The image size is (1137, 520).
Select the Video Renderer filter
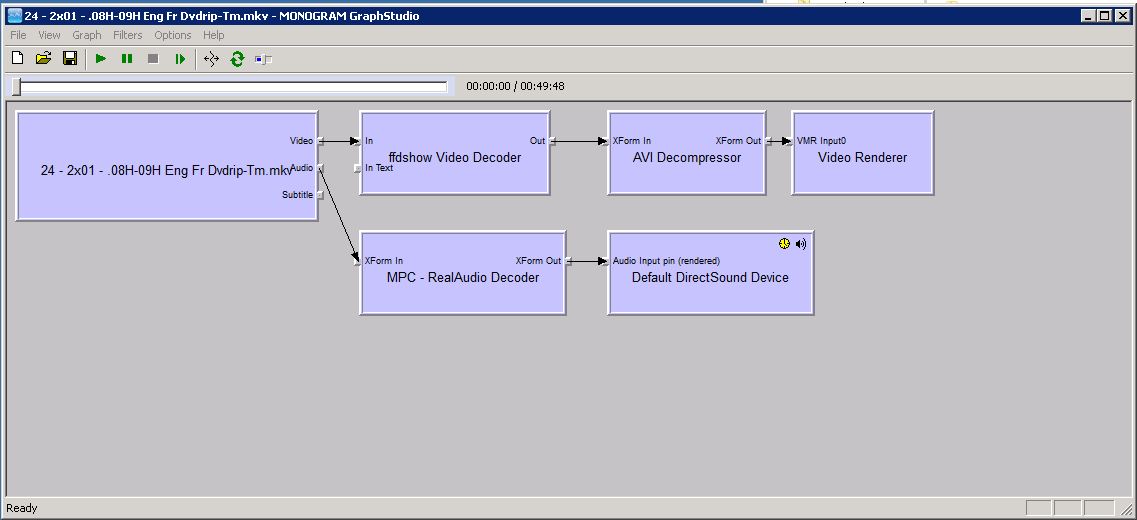(x=862, y=153)
